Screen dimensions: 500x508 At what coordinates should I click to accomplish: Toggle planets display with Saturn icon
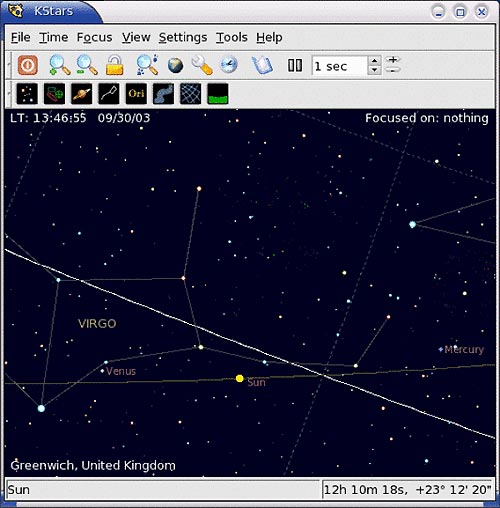[x=82, y=94]
